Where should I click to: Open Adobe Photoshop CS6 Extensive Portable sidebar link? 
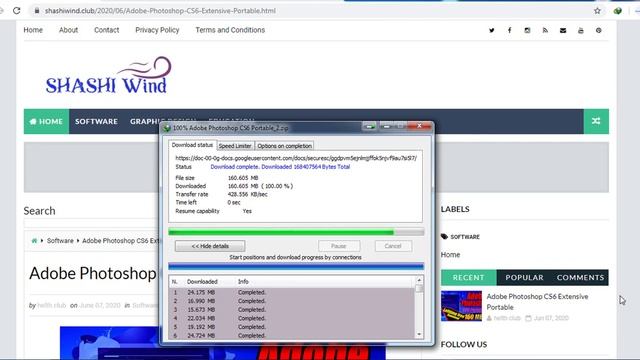click(537, 302)
